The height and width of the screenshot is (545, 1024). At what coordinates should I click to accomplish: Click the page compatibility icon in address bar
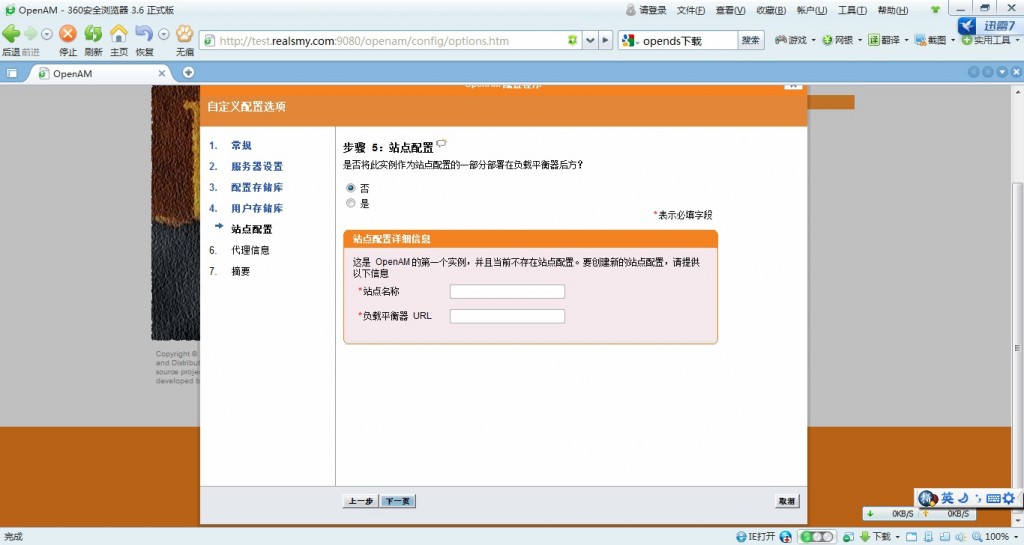pyautogui.click(x=573, y=40)
